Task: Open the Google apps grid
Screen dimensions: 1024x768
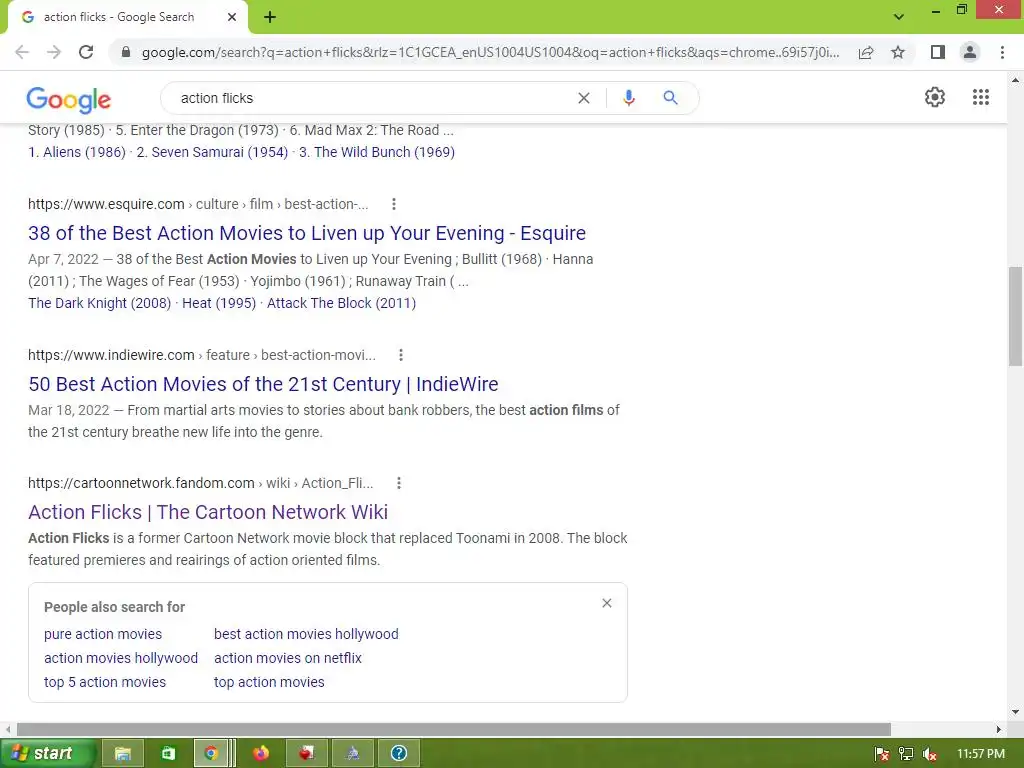Action: point(981,97)
